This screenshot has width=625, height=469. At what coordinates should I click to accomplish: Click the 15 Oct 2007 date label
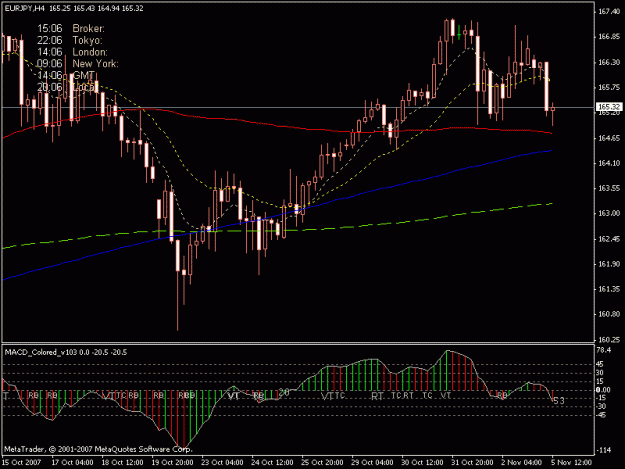21,463
